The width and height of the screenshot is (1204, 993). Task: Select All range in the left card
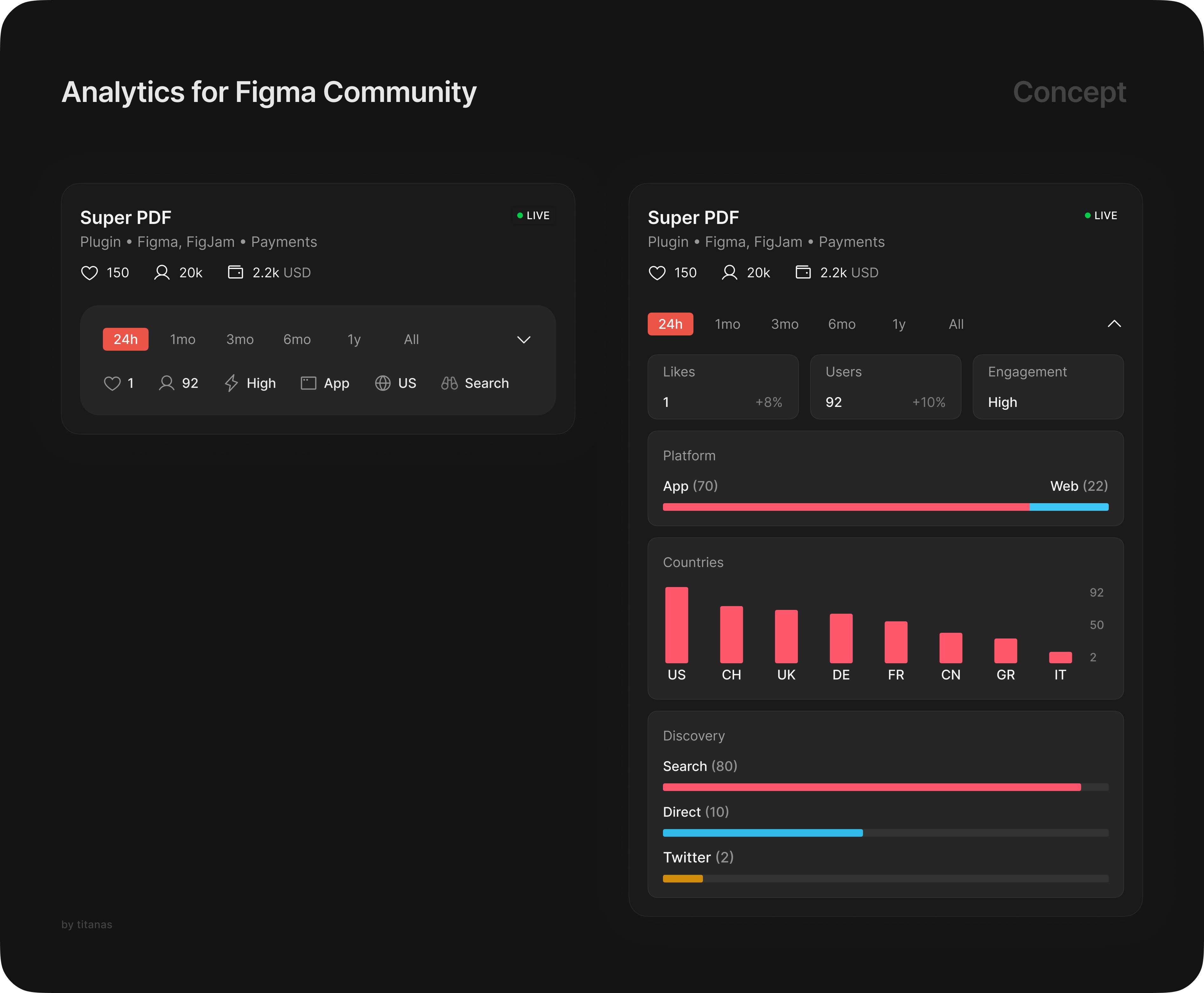tap(411, 339)
